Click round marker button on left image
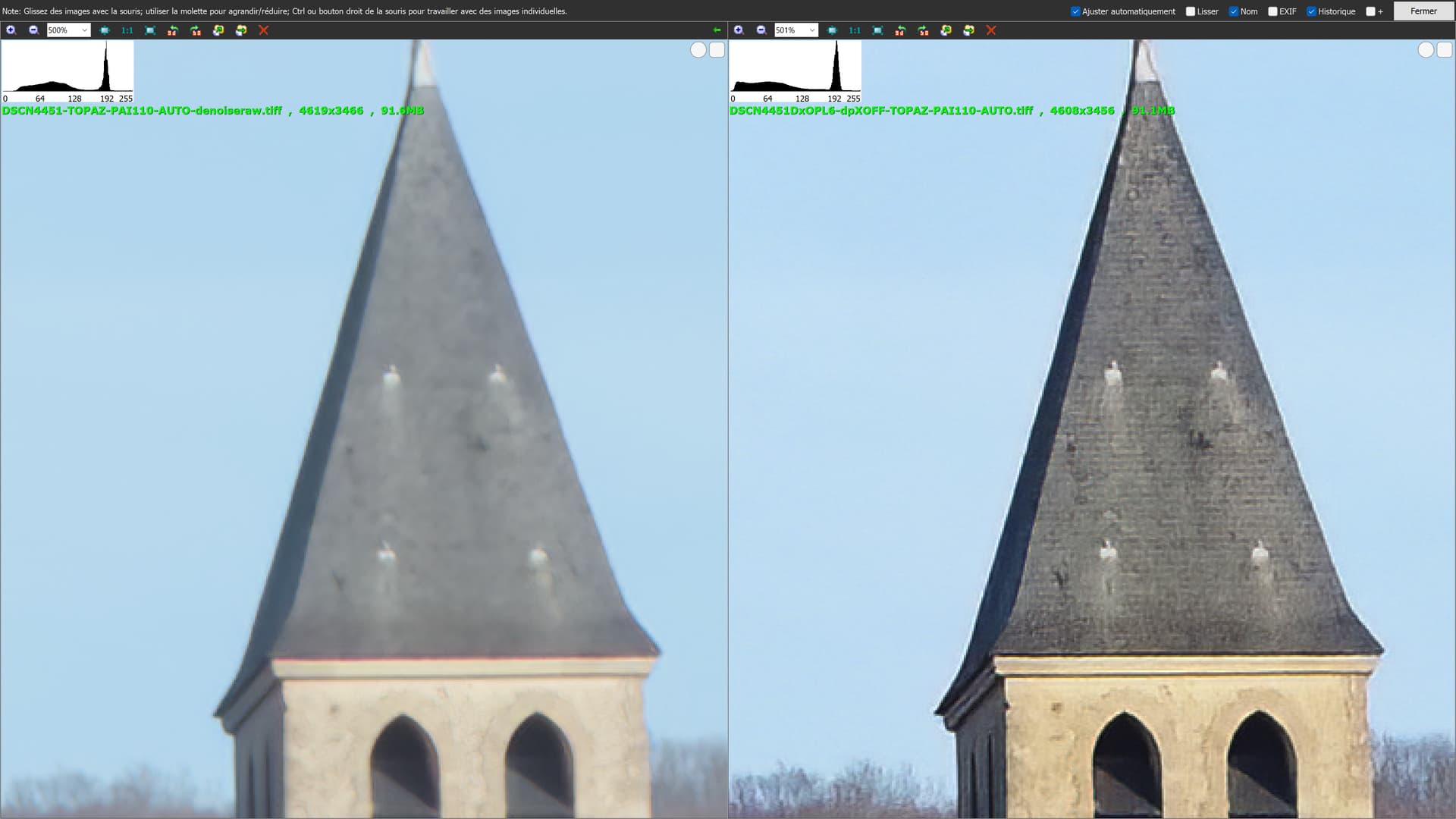The width and height of the screenshot is (1456, 819). click(698, 50)
